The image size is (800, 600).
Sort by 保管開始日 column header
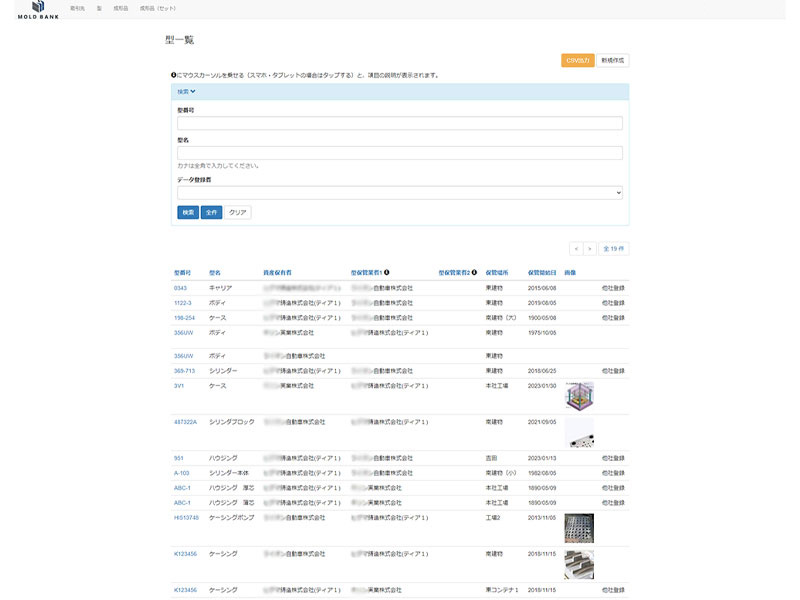click(x=535, y=272)
